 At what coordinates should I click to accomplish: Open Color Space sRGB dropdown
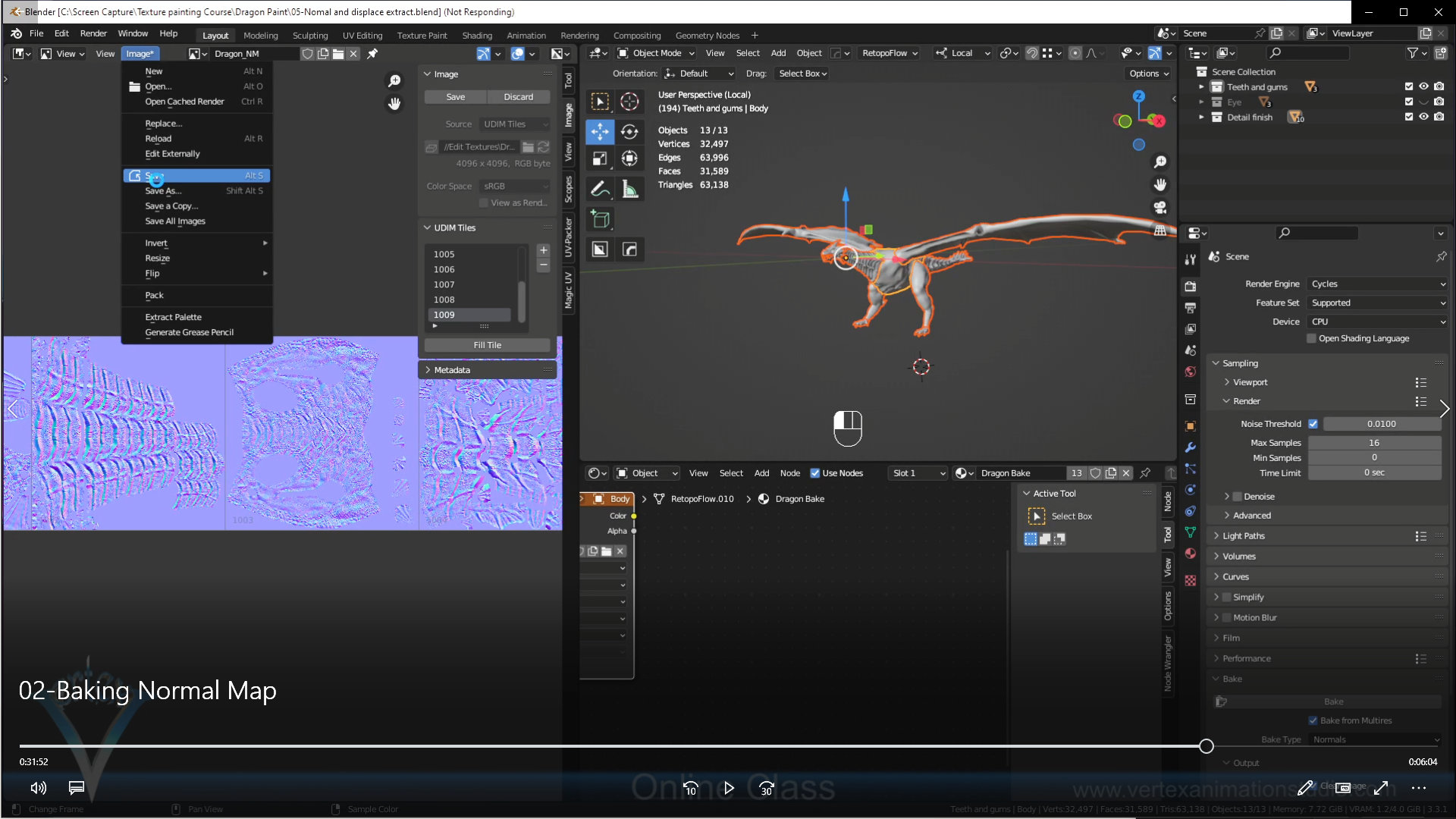click(515, 187)
